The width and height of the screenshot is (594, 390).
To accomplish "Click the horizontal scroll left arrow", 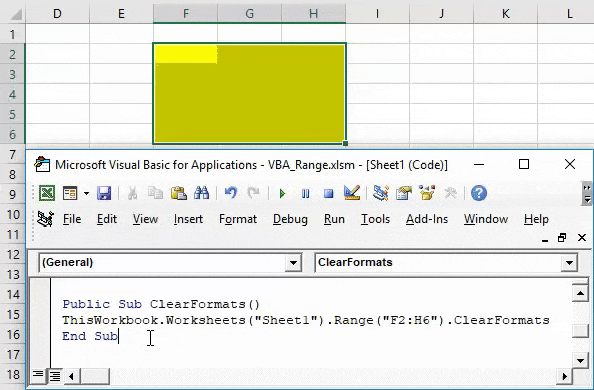I will click(71, 376).
